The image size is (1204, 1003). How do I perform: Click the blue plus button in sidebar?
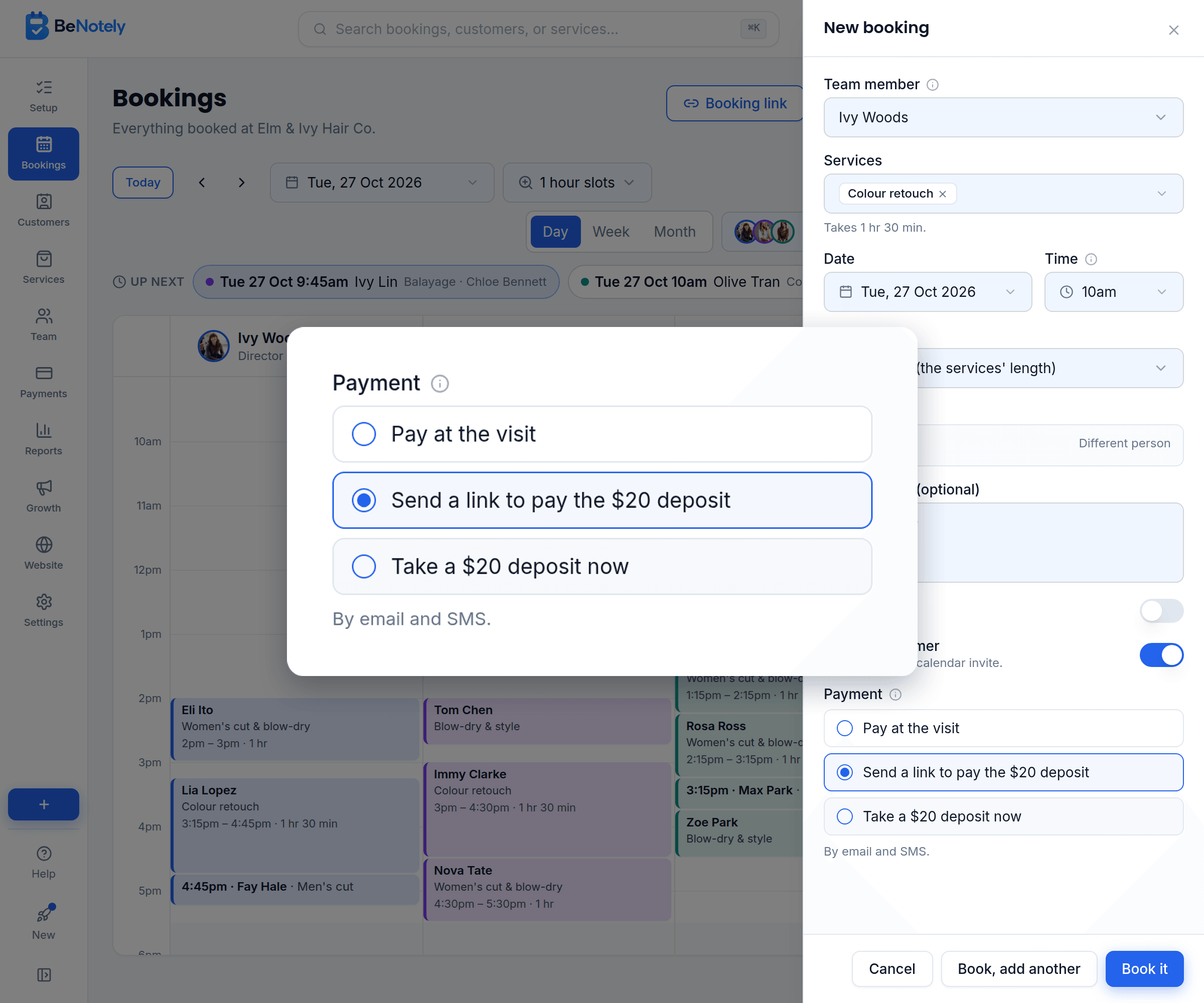point(44,804)
